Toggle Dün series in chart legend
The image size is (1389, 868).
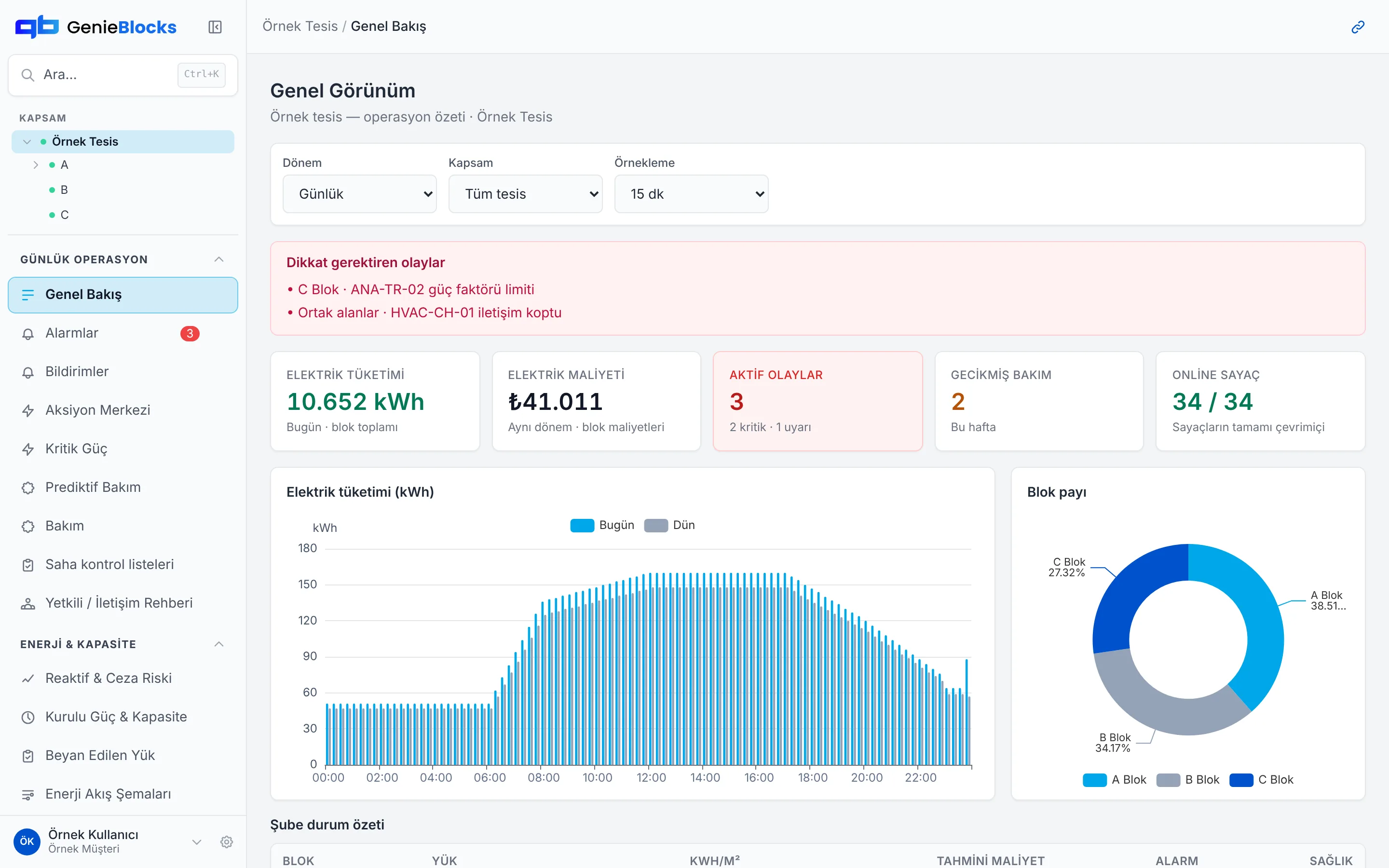tap(669, 525)
